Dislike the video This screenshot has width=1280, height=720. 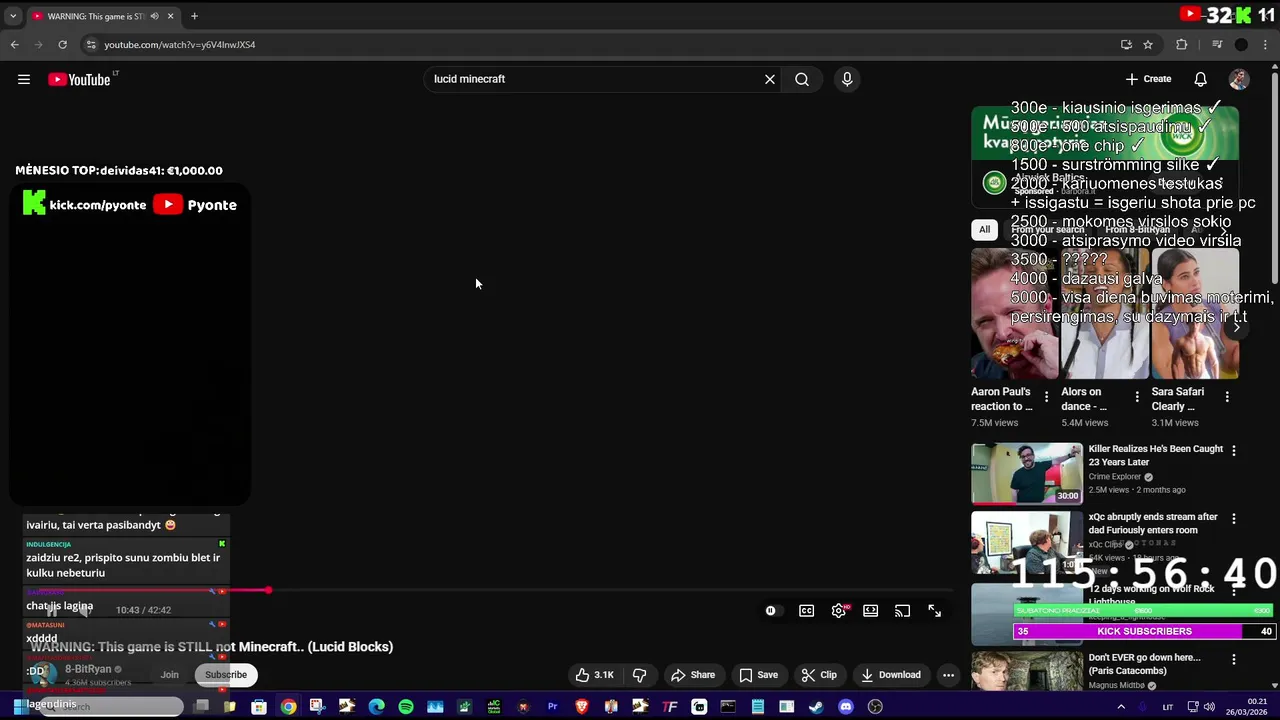[x=639, y=675]
